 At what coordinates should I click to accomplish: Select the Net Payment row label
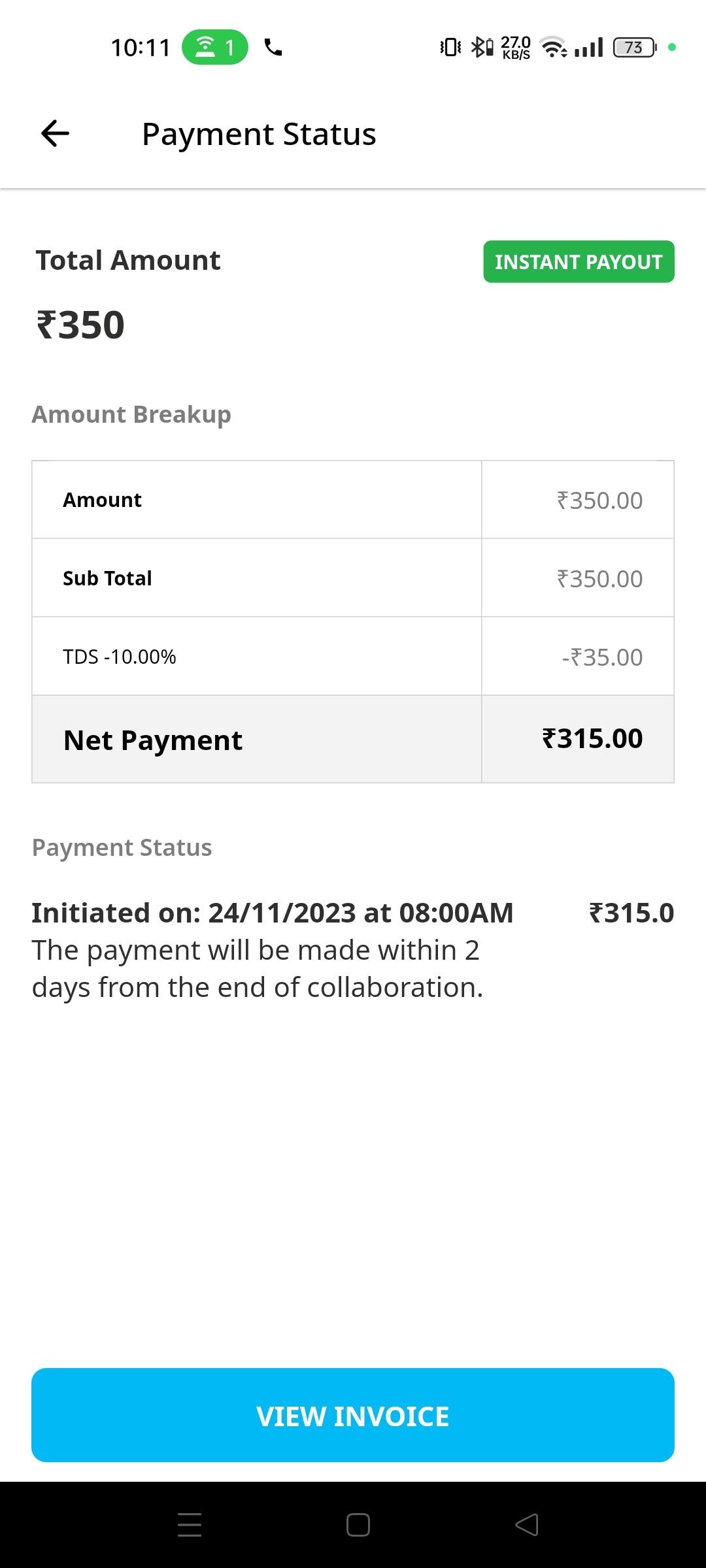click(x=153, y=740)
